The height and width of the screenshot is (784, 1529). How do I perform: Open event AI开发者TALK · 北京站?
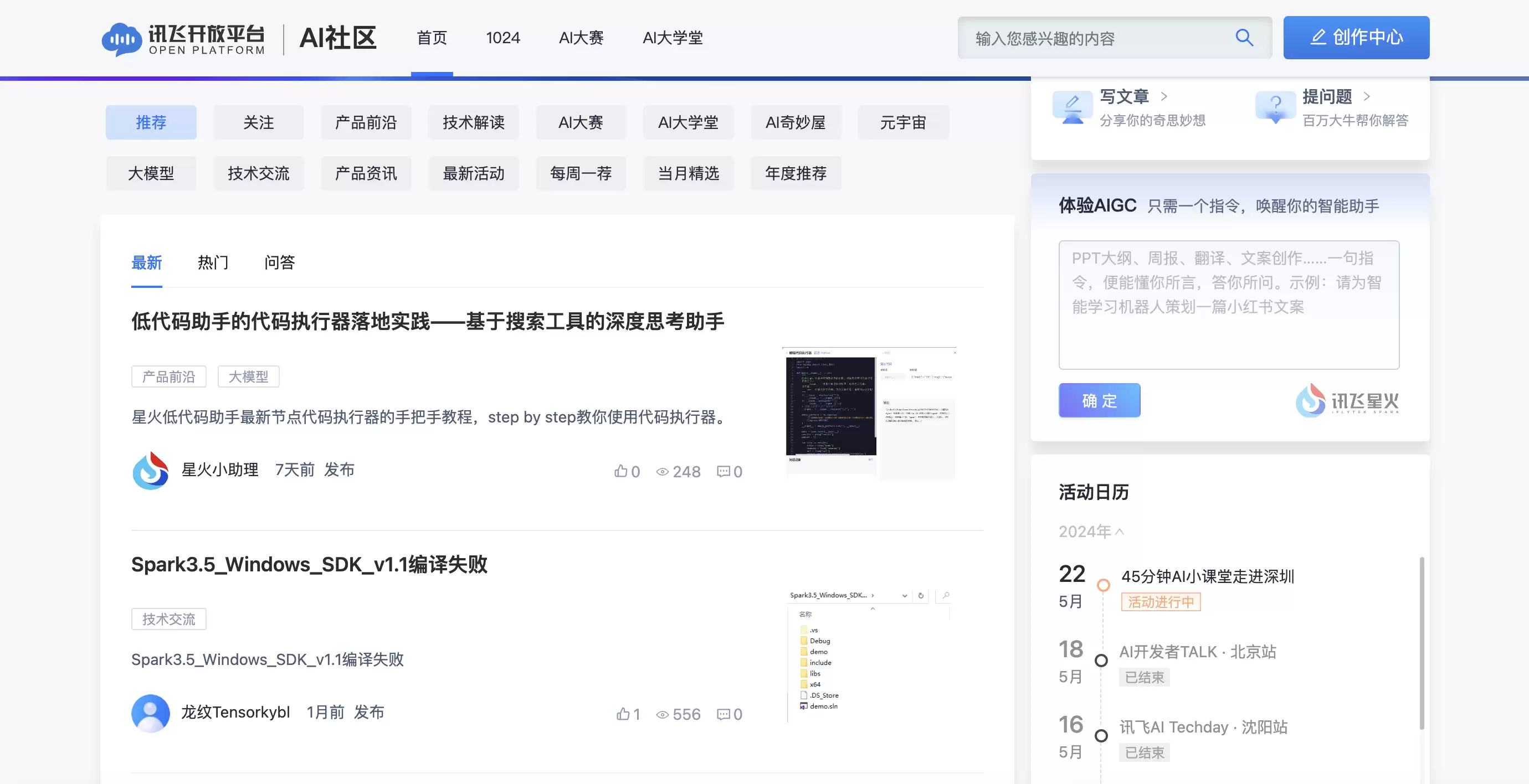(1198, 651)
